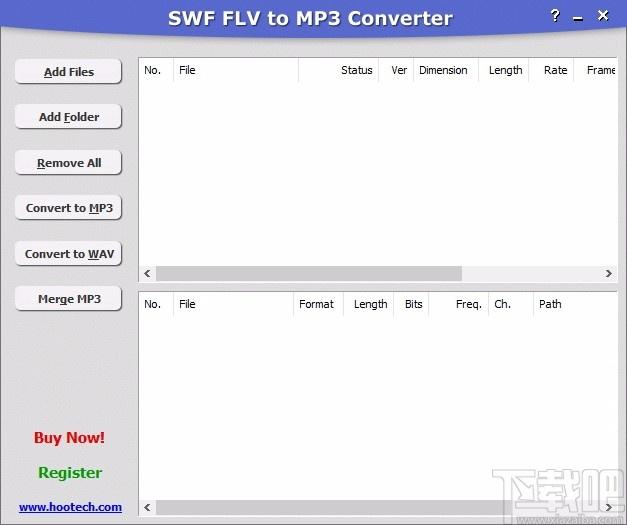
Task: Close the SWF FLV to MP3 Converter window
Action: [x=603, y=16]
